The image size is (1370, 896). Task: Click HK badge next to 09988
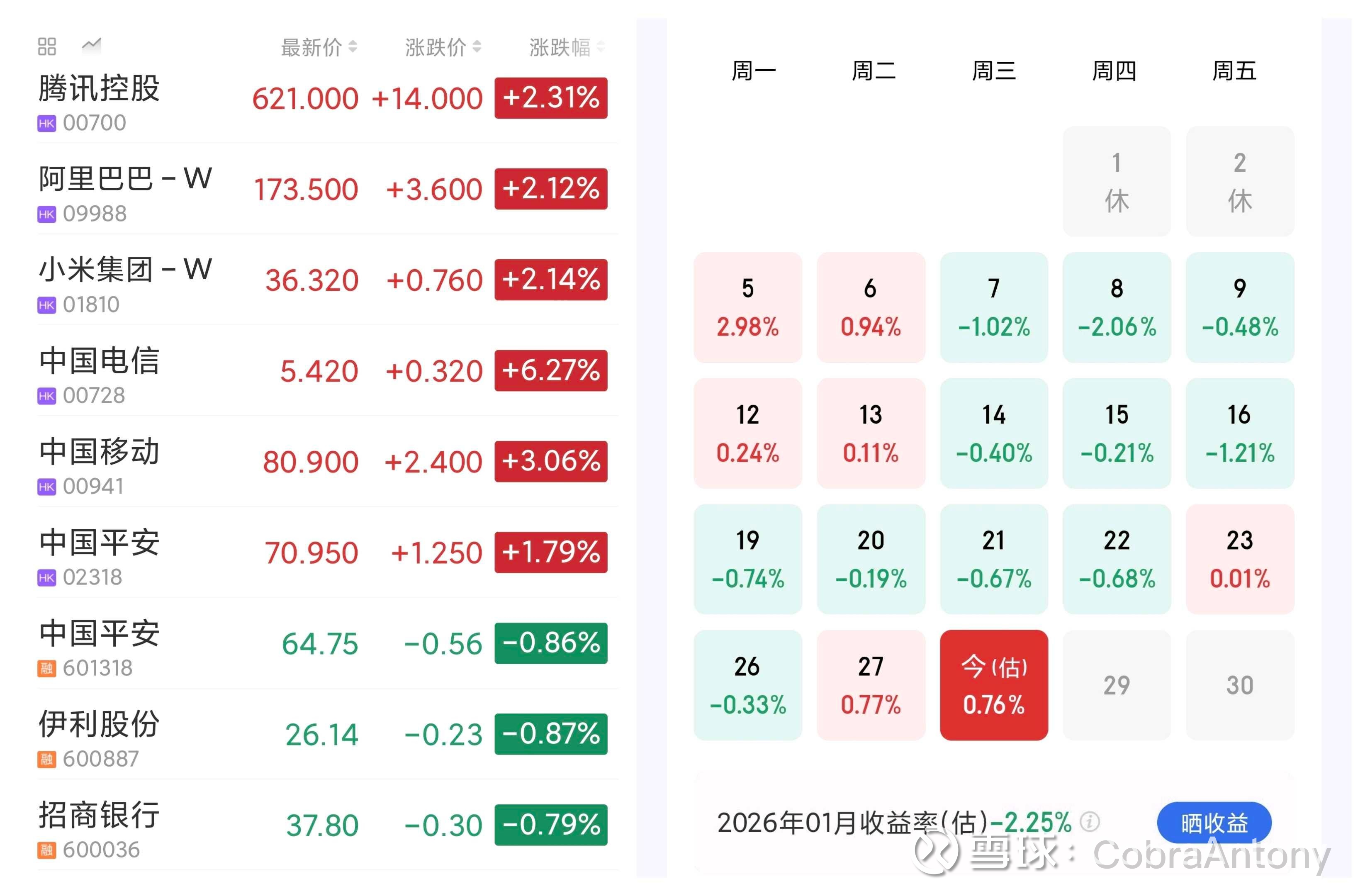click(46, 214)
